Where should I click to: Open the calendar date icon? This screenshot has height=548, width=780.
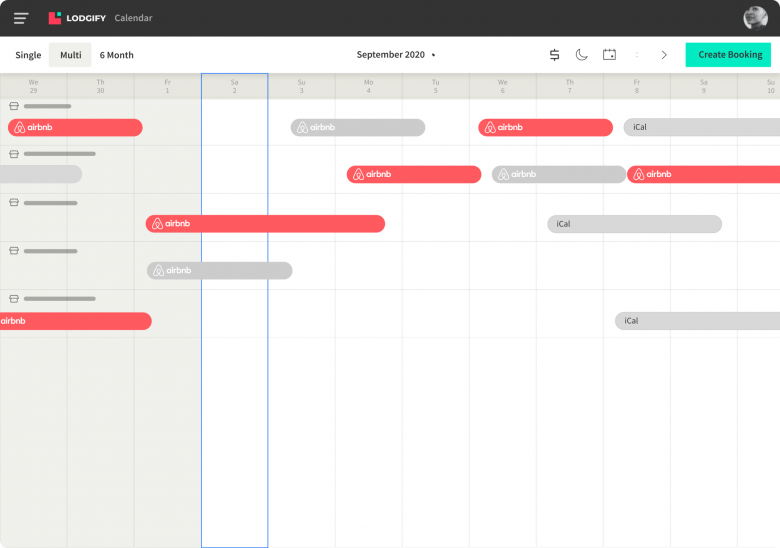[609, 55]
